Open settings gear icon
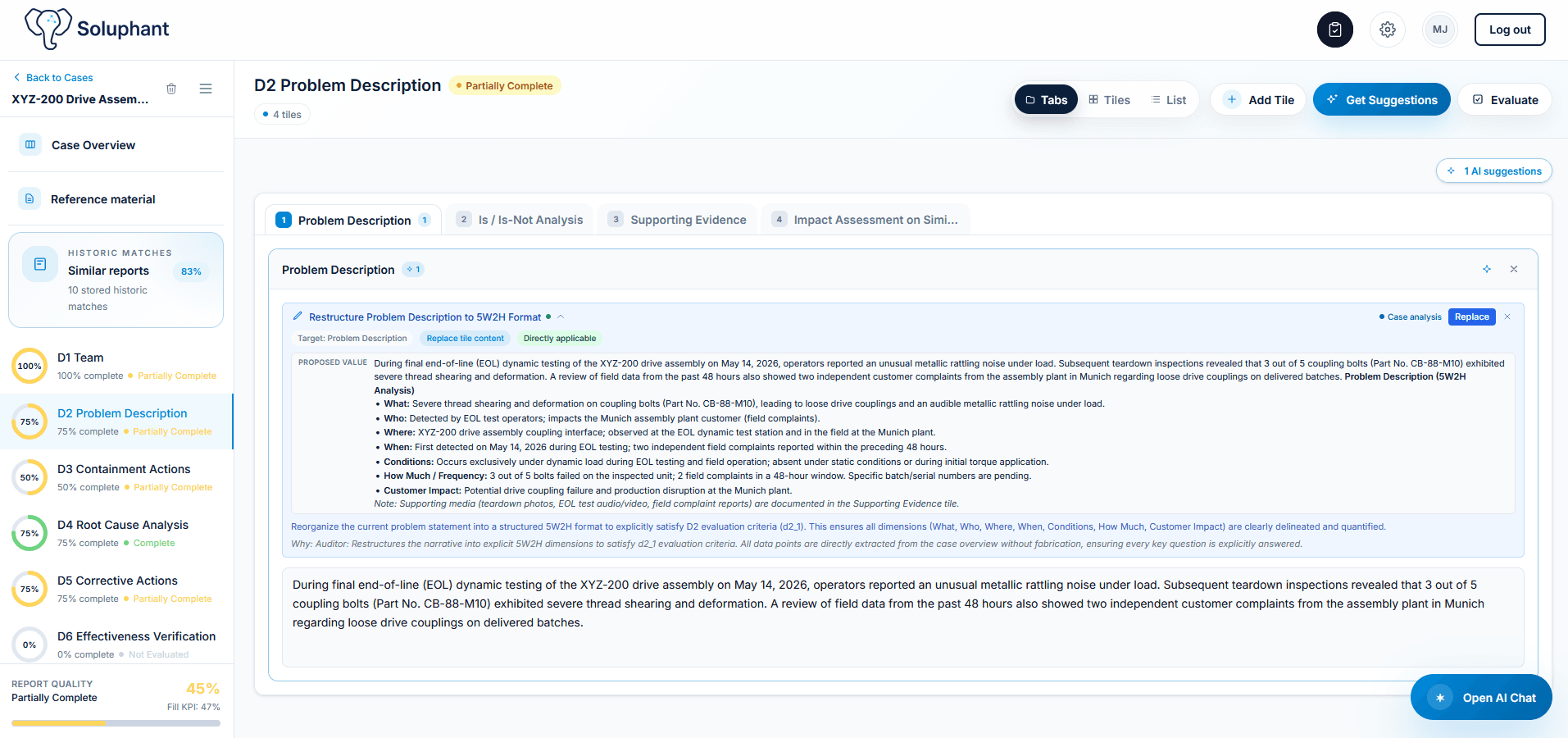Image resolution: width=1568 pixels, height=738 pixels. pos(1387,30)
